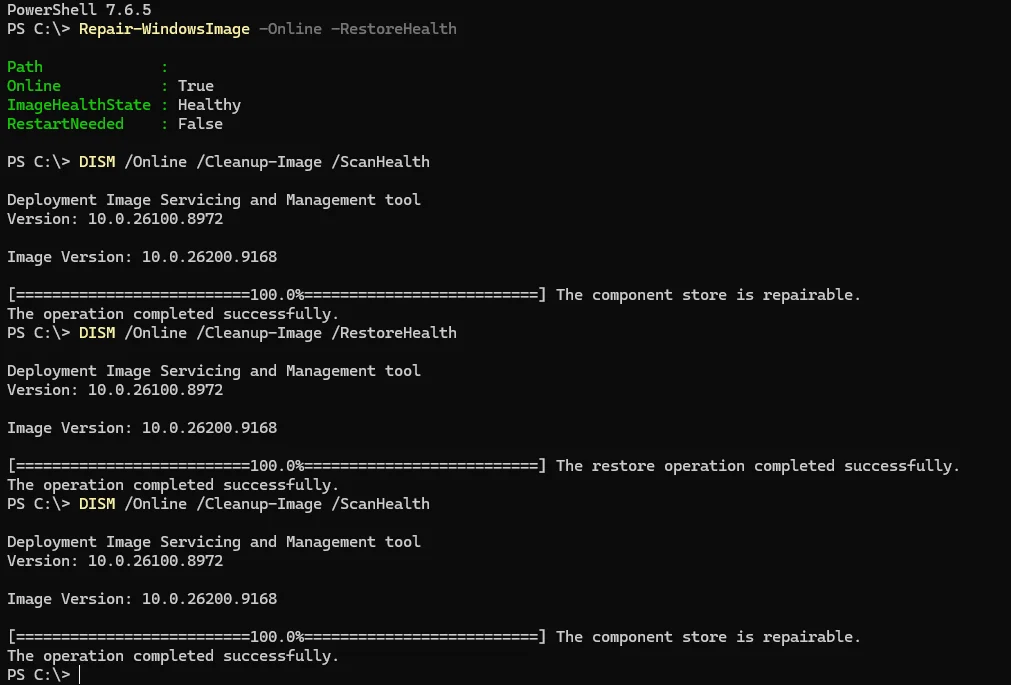Click the final 100.0% progress bar
The height and width of the screenshot is (685, 1011).
[x=277, y=637]
